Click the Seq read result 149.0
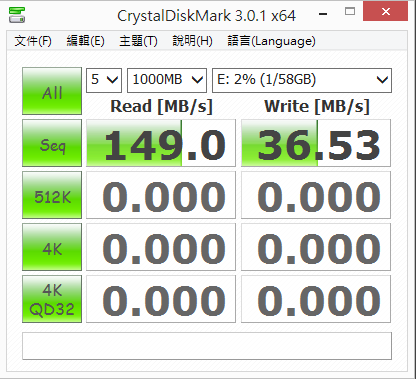Image resolution: width=416 pixels, height=379 pixels. (161, 143)
